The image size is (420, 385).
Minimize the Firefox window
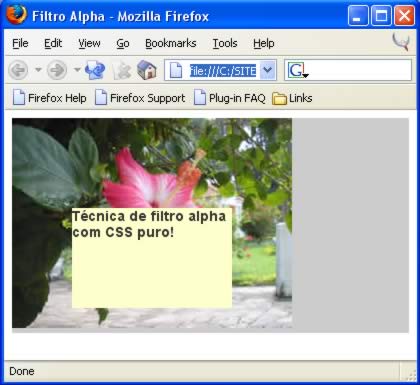(358, 15)
